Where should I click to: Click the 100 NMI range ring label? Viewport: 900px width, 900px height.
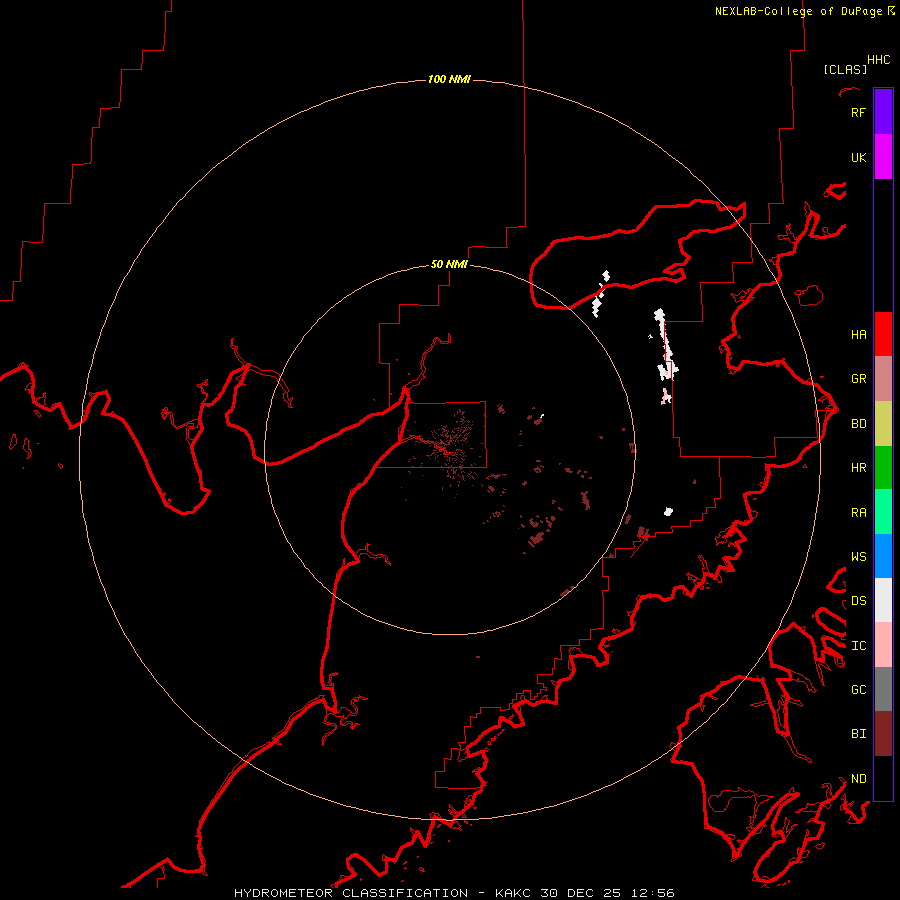pos(449,79)
